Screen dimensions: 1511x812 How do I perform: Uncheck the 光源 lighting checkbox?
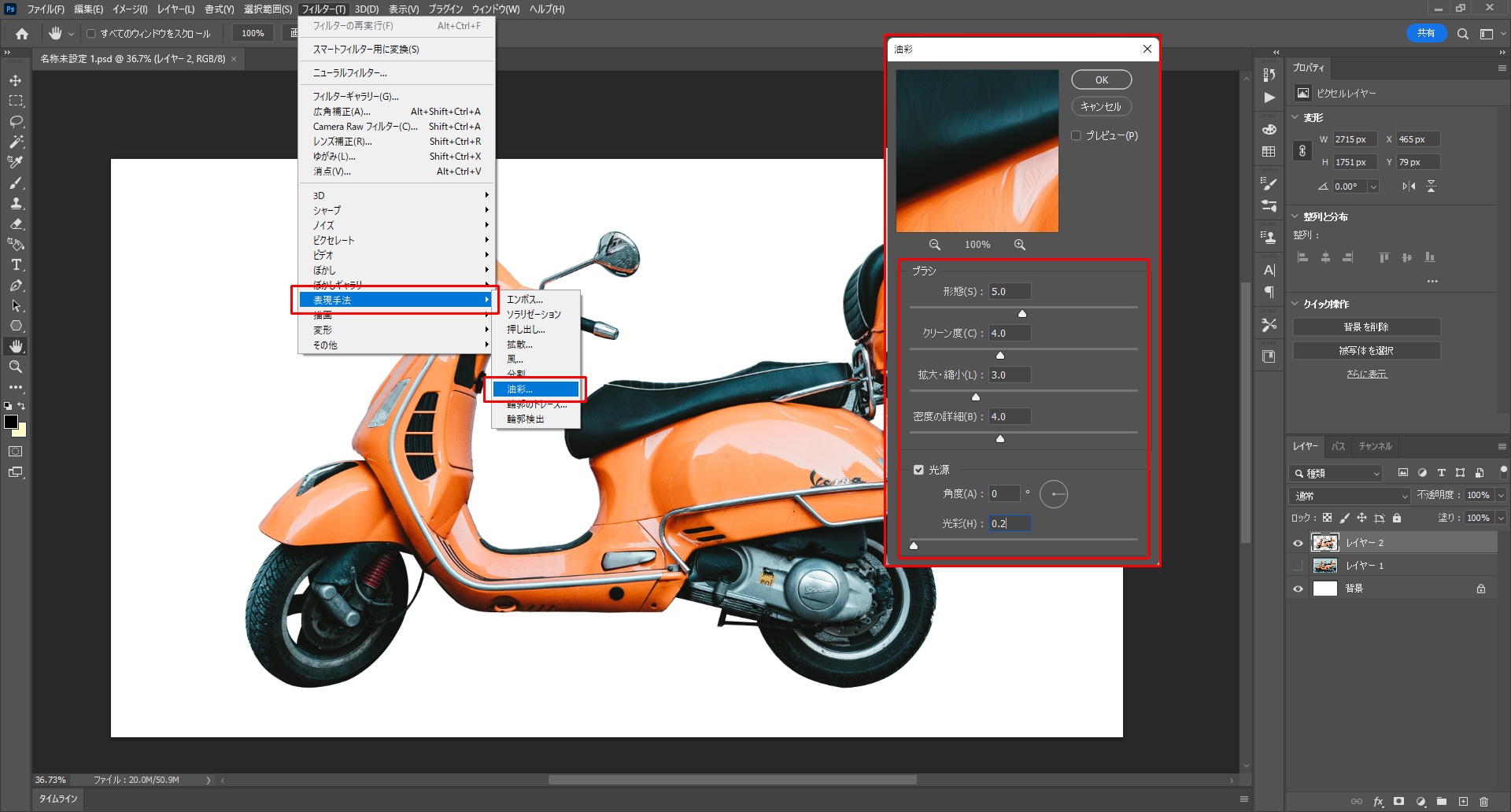click(x=918, y=470)
